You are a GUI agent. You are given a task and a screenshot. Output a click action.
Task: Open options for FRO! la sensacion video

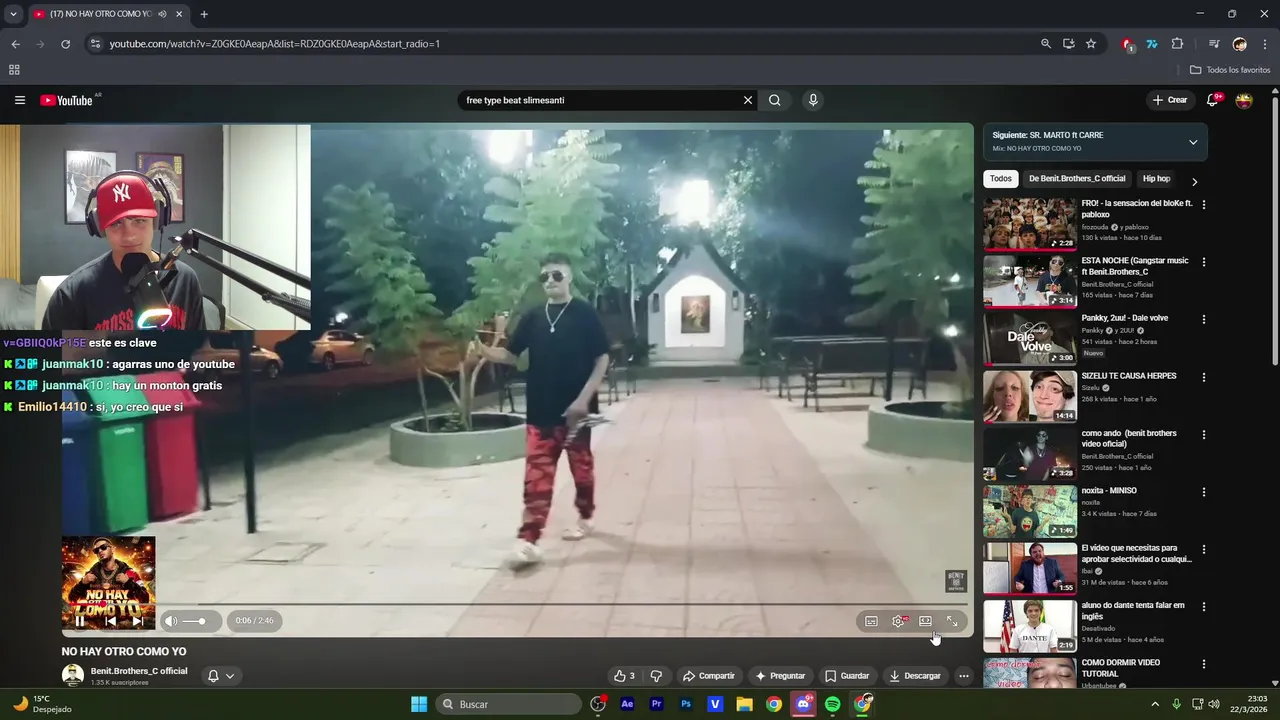[x=1203, y=205]
